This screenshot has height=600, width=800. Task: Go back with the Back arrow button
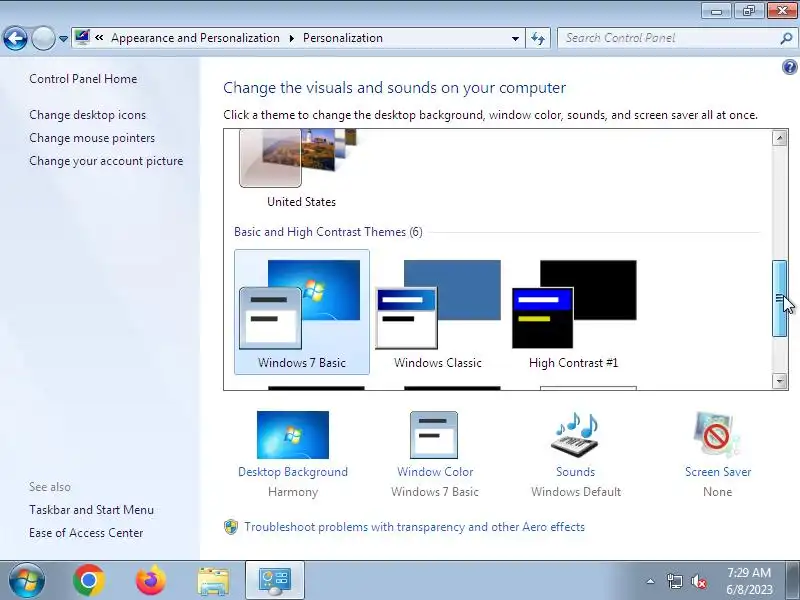pyautogui.click(x=15, y=38)
